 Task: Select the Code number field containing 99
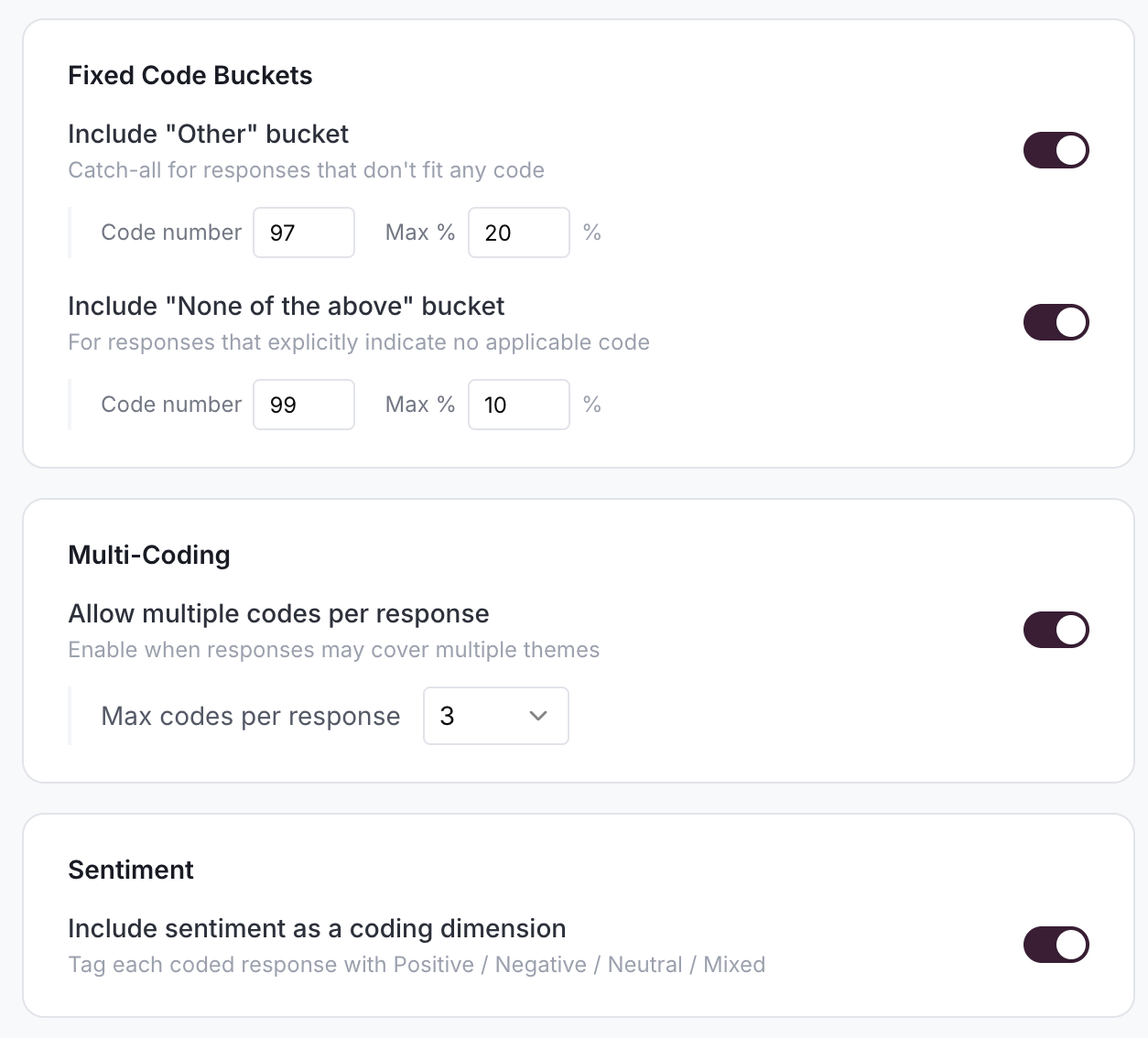303,405
